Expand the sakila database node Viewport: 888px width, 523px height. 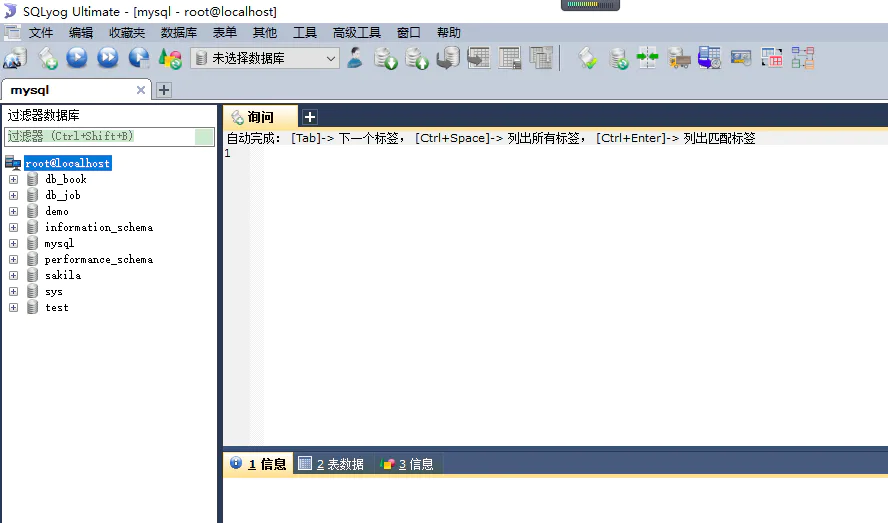coord(14,275)
